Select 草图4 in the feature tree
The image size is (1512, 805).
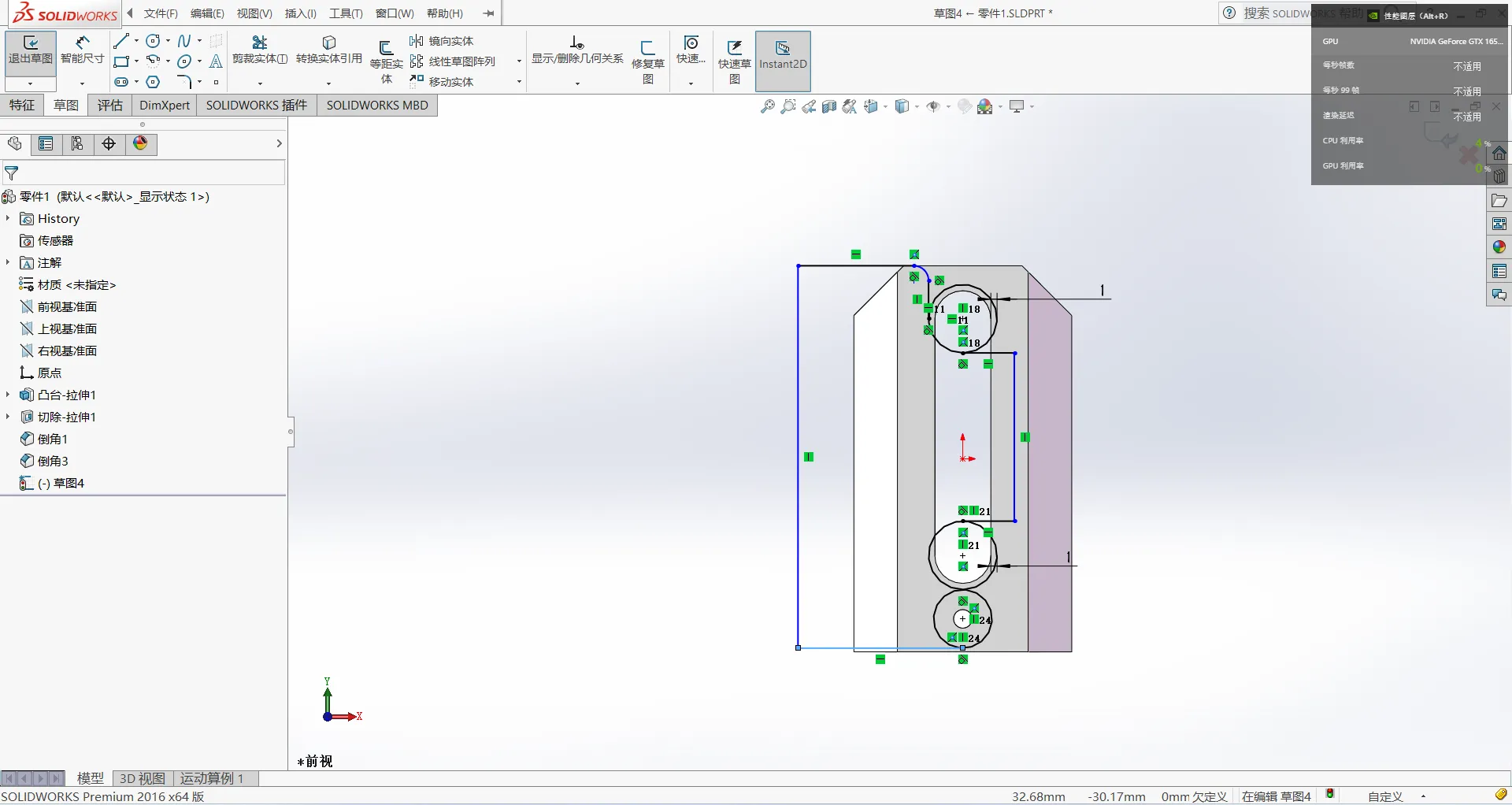click(68, 483)
